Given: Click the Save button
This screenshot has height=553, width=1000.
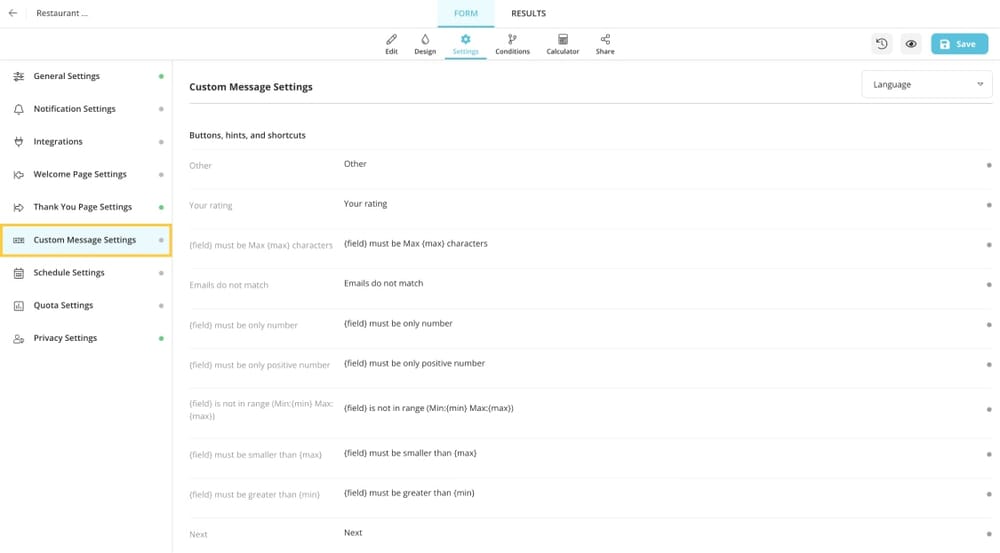Looking at the screenshot, I should click(958, 44).
